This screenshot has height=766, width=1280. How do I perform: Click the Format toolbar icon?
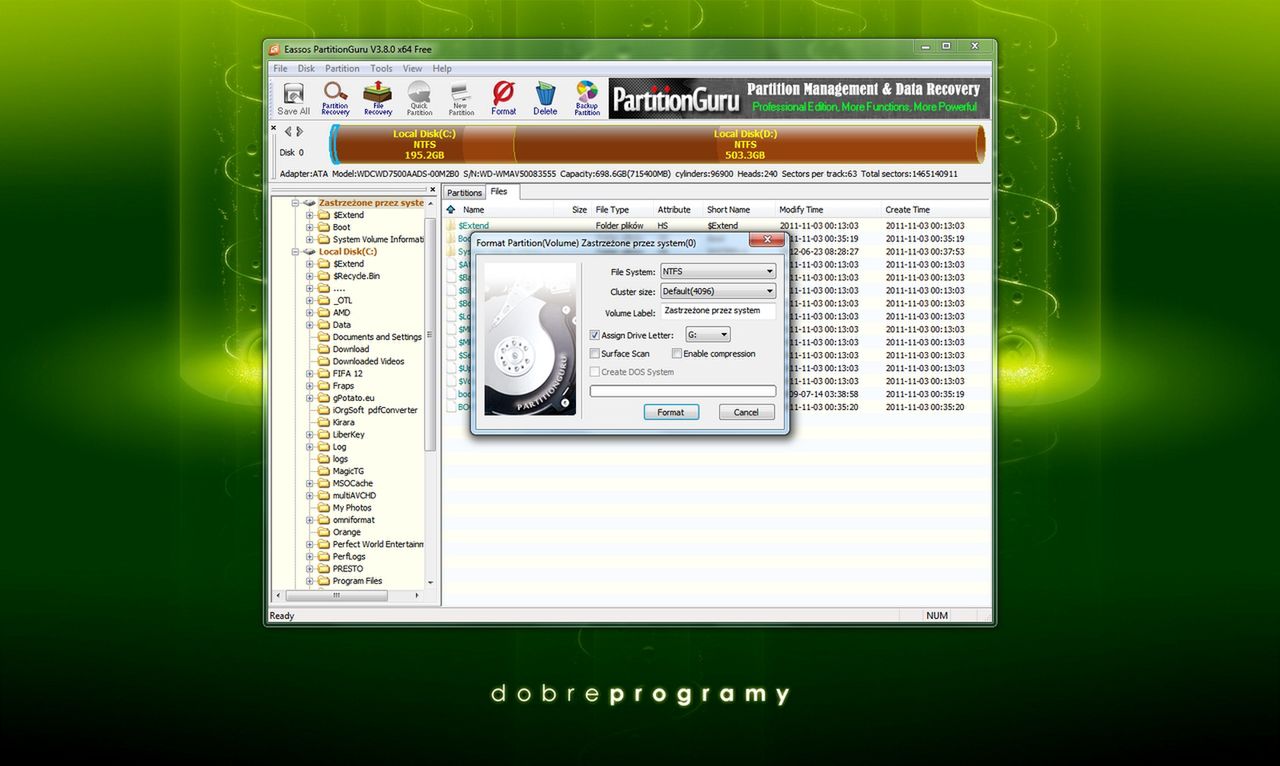tap(503, 99)
